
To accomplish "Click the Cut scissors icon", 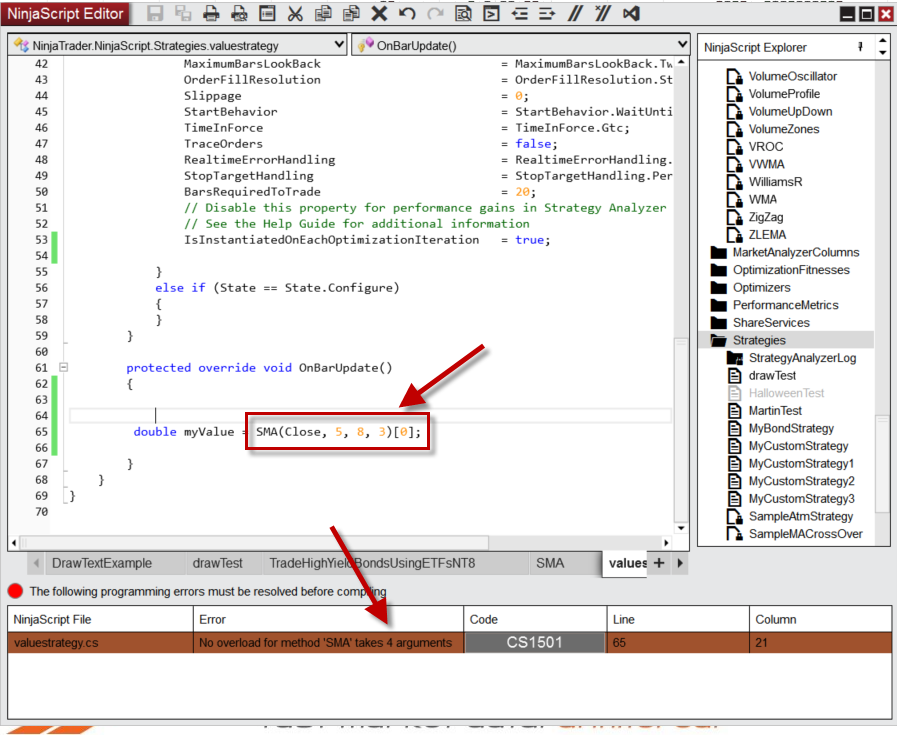I will [x=295, y=13].
